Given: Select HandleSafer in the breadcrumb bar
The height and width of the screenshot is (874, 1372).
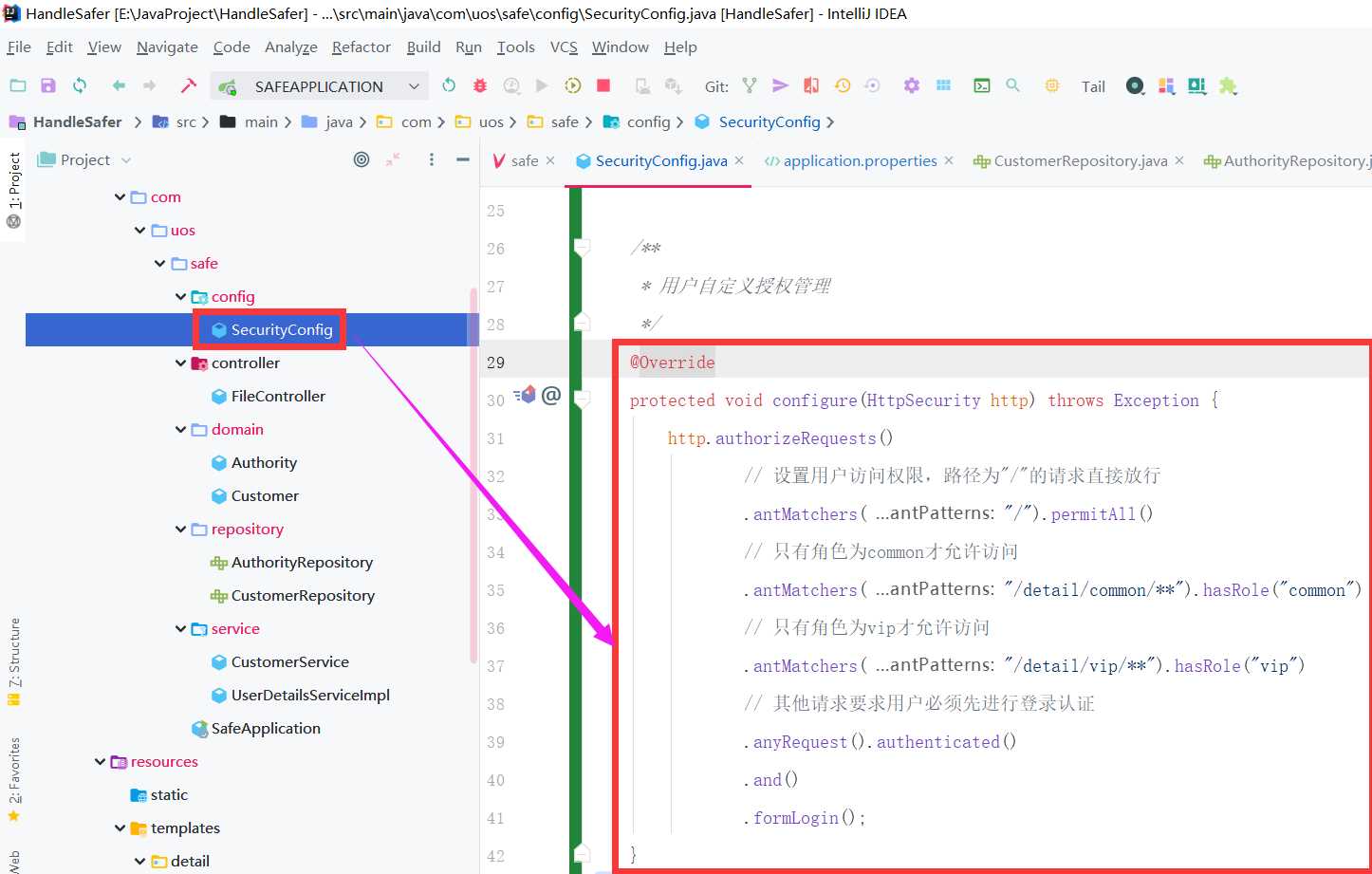Looking at the screenshot, I should pyautogui.click(x=66, y=121).
